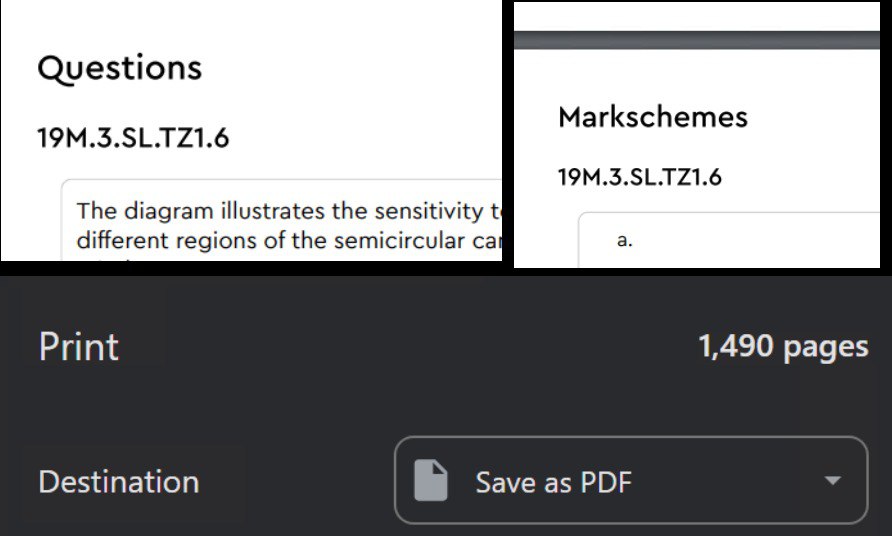892x536 pixels.
Task: Click the blank area right of Questions heading
Action: pos(350,68)
